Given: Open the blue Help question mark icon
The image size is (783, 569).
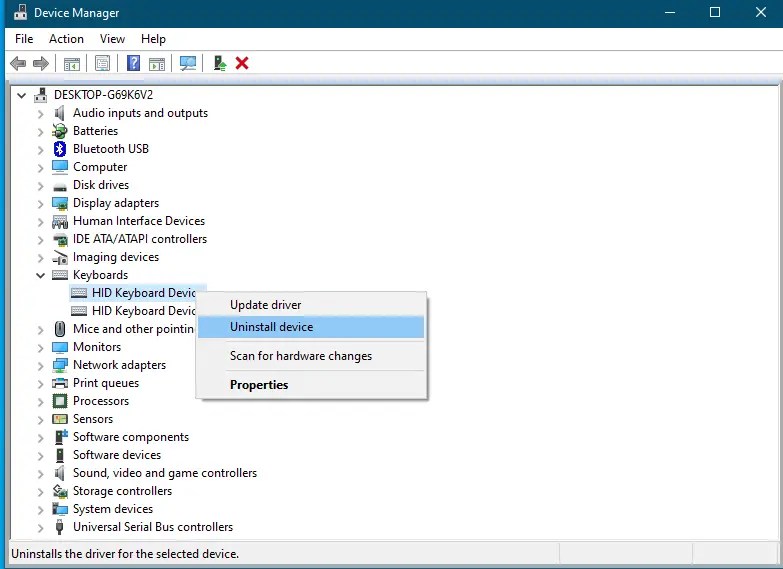Looking at the screenshot, I should (x=133, y=63).
